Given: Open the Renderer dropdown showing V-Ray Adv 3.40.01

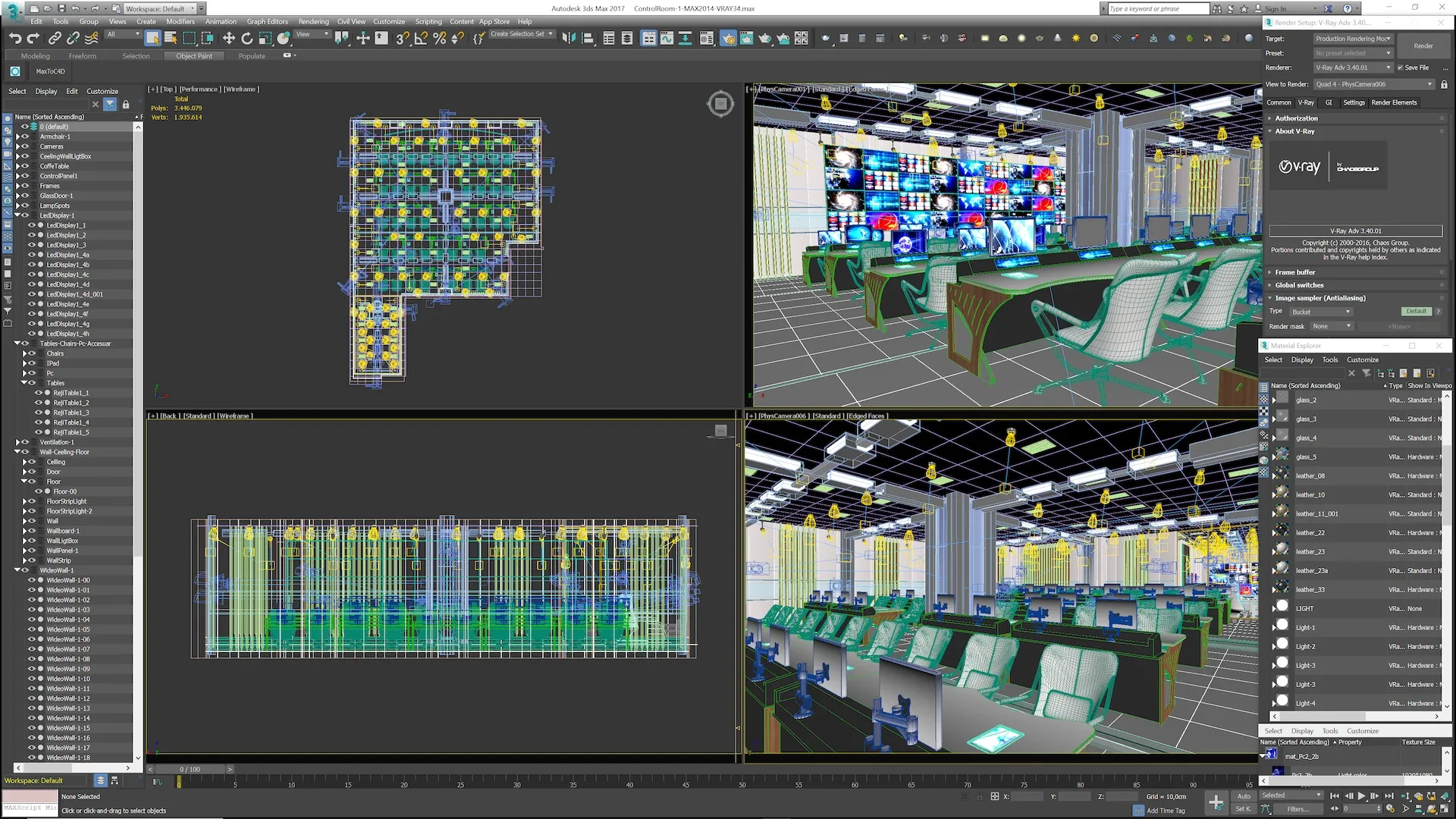Looking at the screenshot, I should click(x=1353, y=67).
